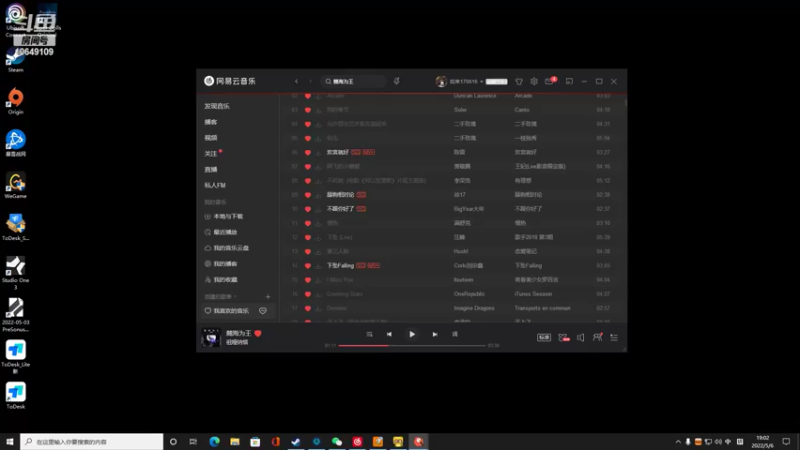Click artist OneRepublic in row 16
This screenshot has height=450, width=800.
click(469, 294)
